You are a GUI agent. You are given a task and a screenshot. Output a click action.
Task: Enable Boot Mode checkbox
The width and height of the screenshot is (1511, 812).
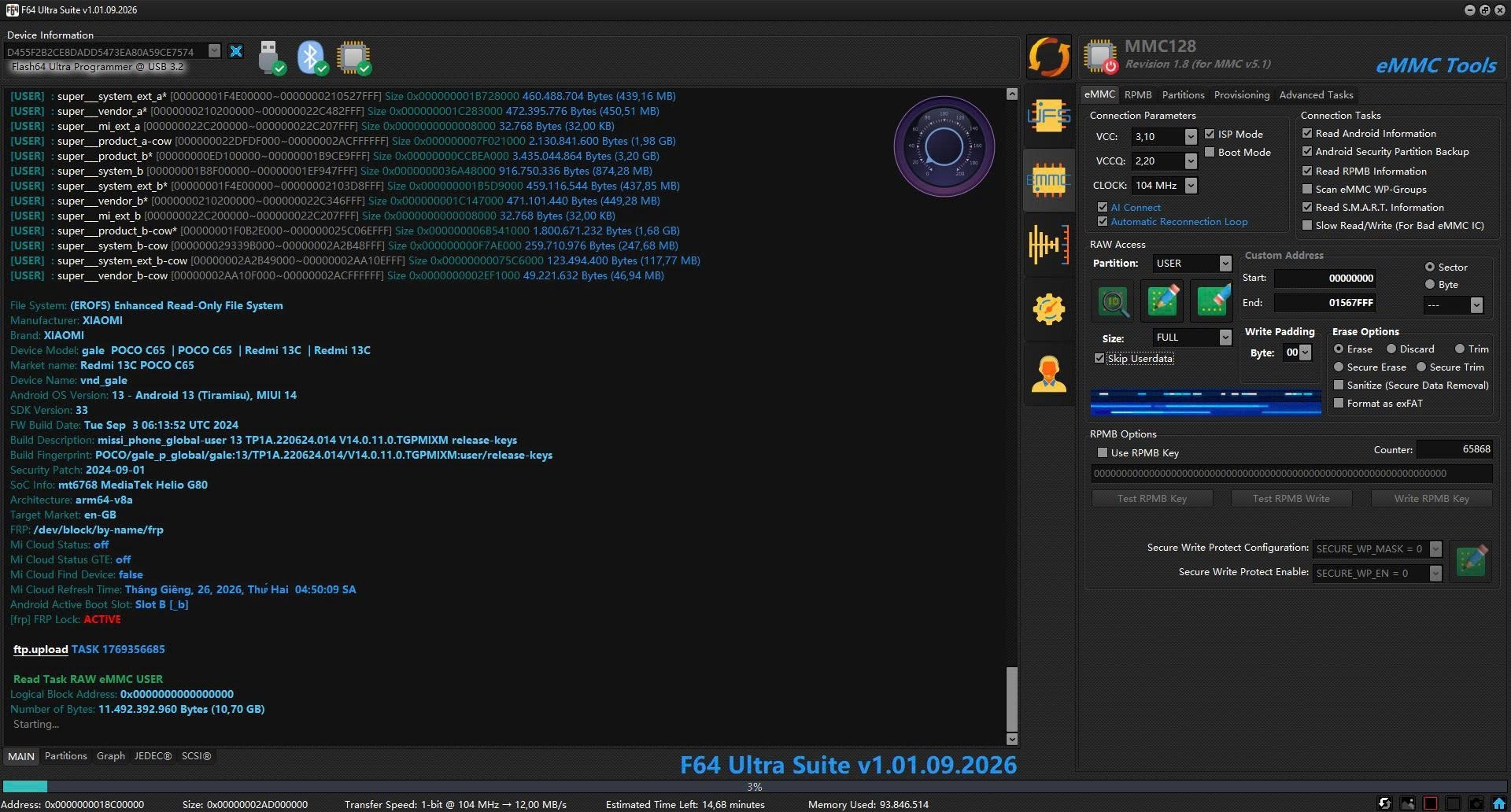1210,152
